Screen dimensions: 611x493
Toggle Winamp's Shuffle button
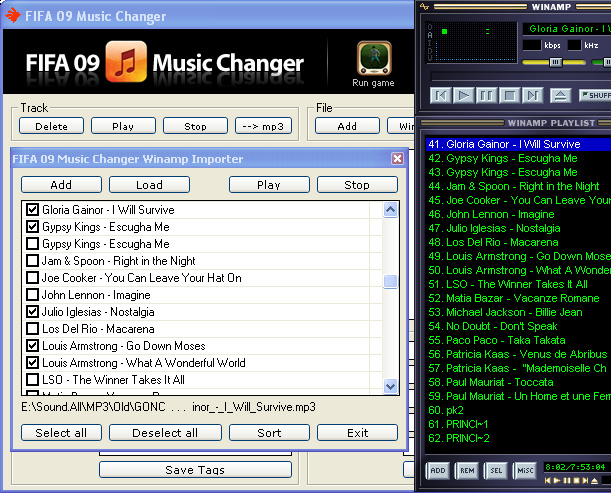(595, 95)
